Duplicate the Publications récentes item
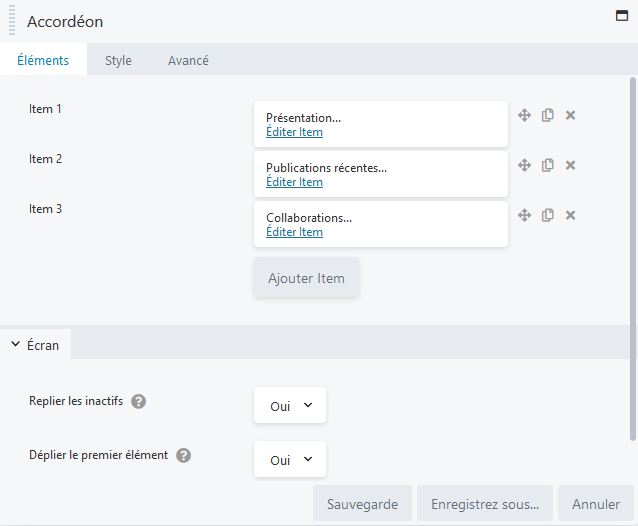The image size is (638, 526). (548, 166)
